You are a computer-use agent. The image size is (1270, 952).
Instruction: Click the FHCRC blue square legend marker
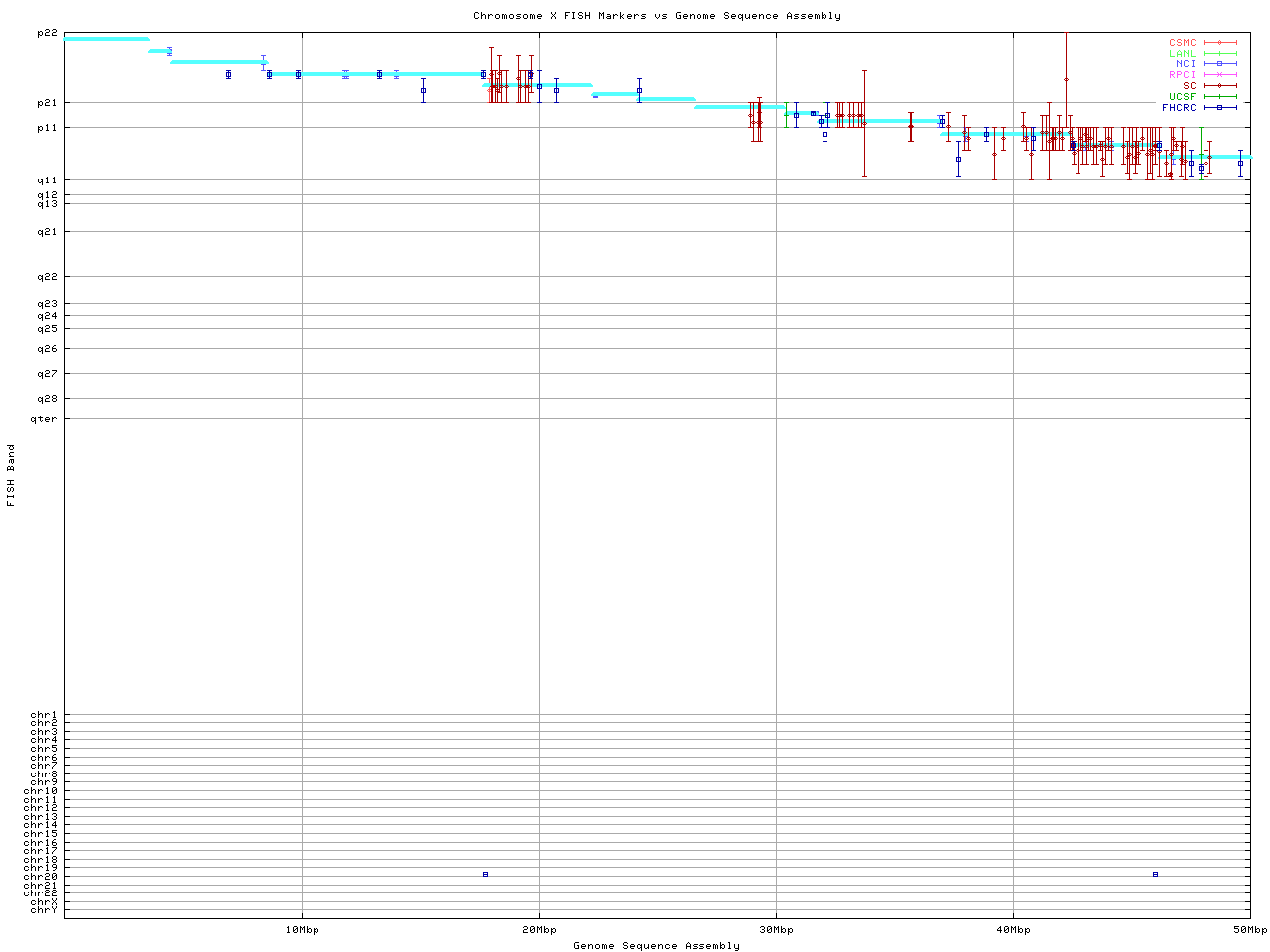click(1219, 107)
